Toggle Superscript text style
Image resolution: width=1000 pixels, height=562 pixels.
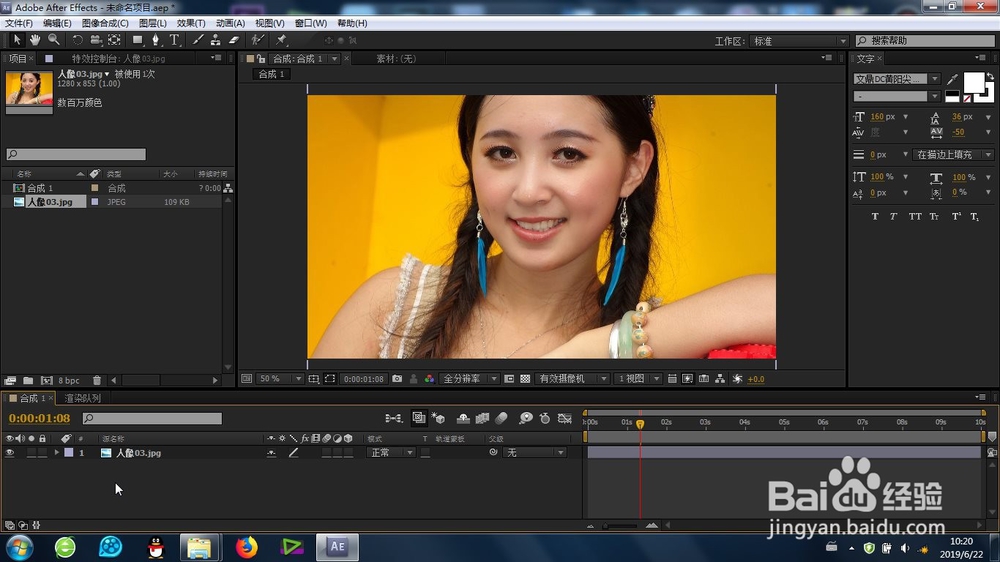(956, 217)
